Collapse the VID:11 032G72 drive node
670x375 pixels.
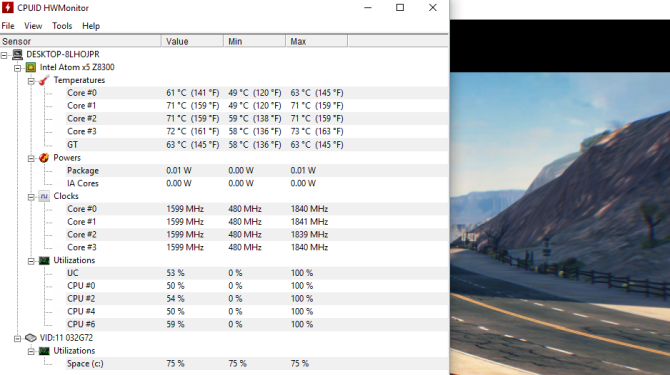click(x=18, y=339)
